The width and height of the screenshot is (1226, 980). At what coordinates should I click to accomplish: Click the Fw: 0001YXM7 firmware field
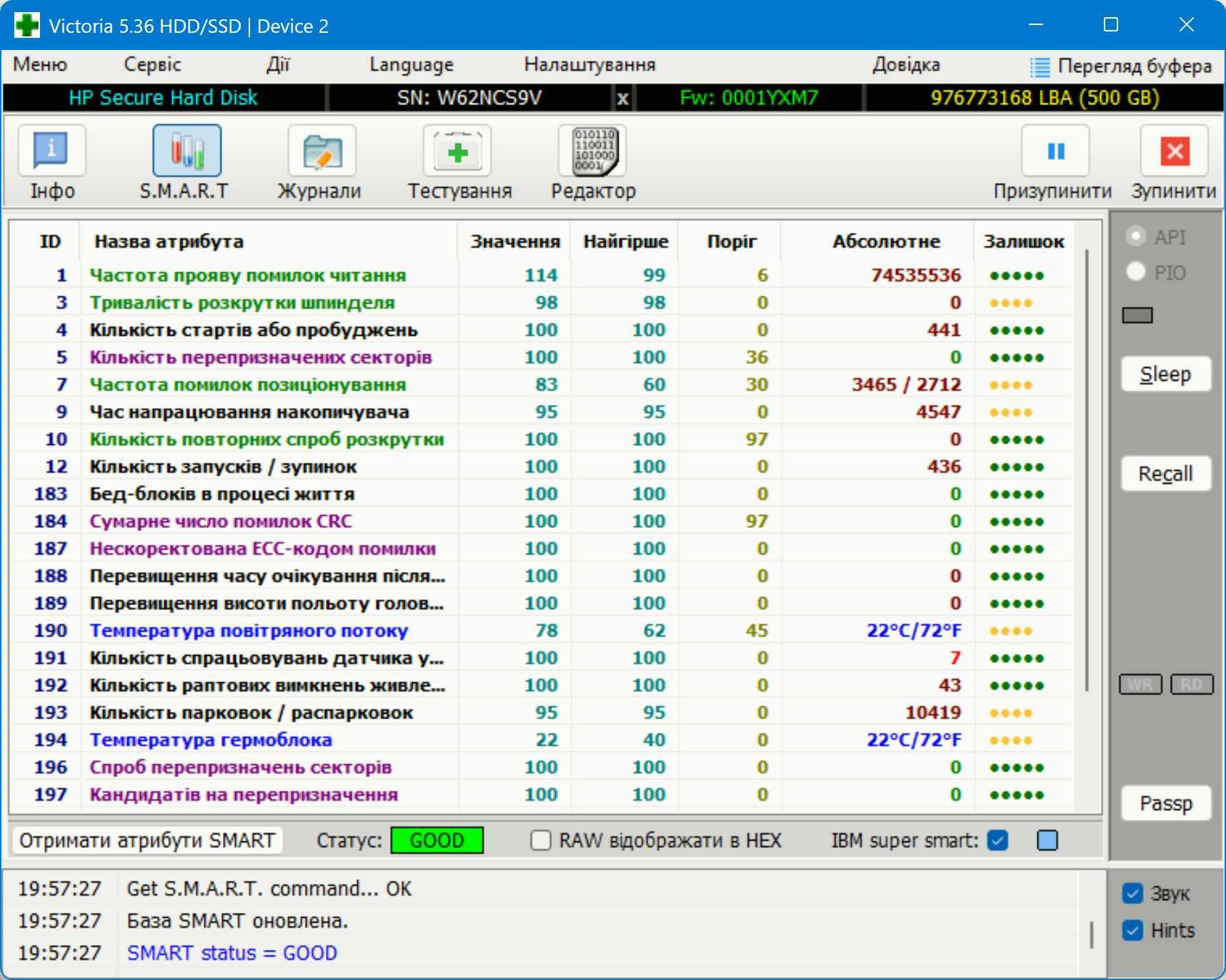click(x=749, y=98)
